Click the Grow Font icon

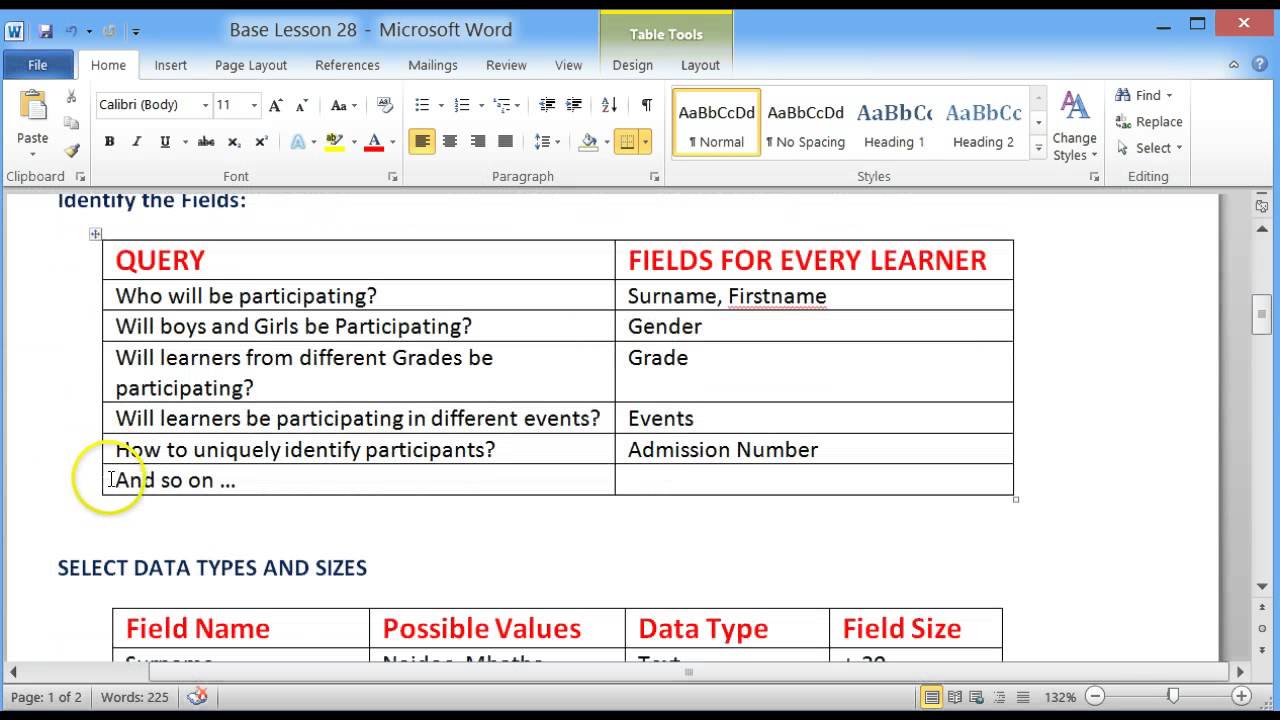pos(276,105)
